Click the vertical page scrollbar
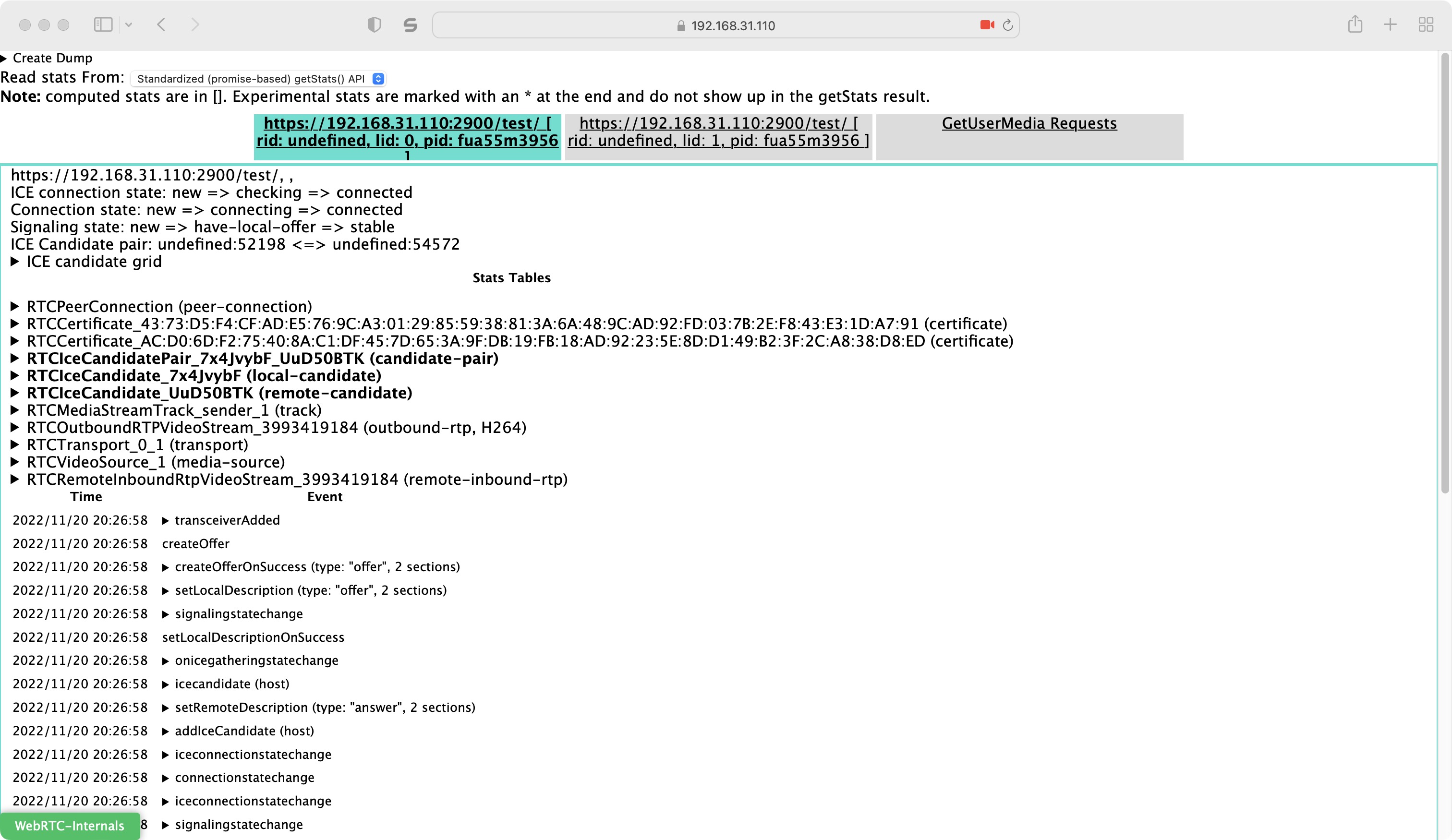 point(1444,273)
